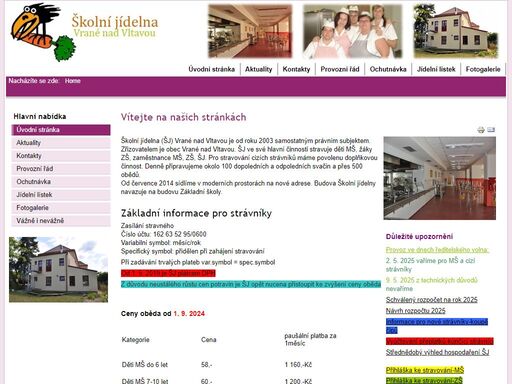The width and height of the screenshot is (512, 384).
Task: Click the Home breadcrumb link
Action: point(73,81)
